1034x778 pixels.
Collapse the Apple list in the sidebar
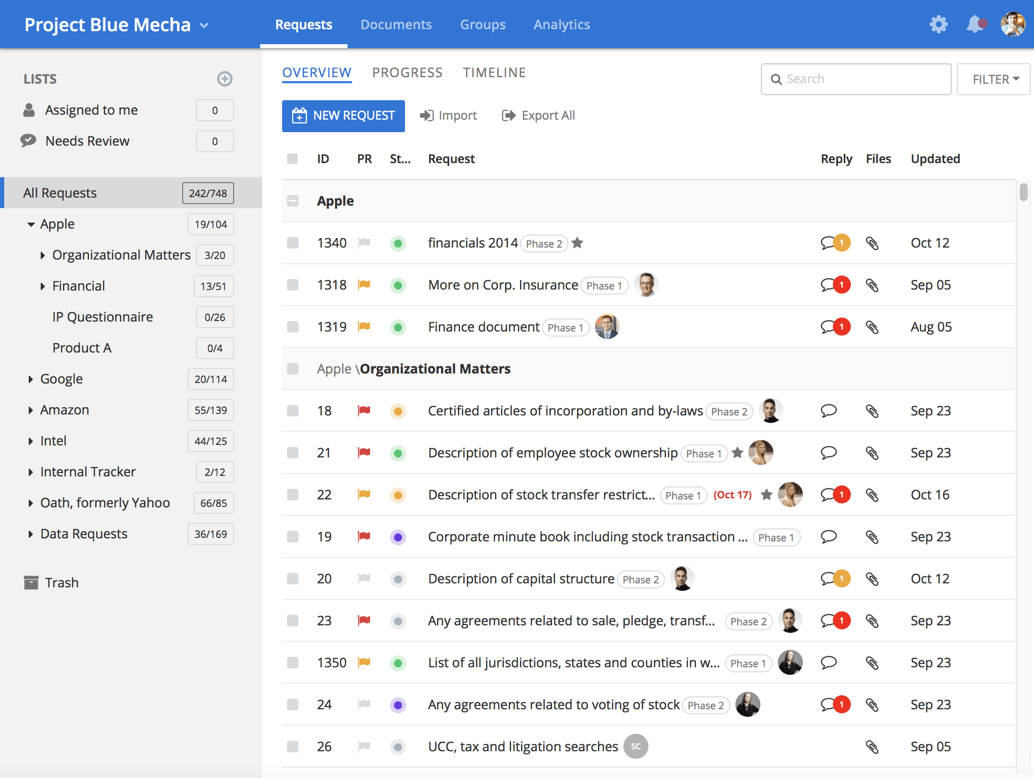(x=31, y=224)
